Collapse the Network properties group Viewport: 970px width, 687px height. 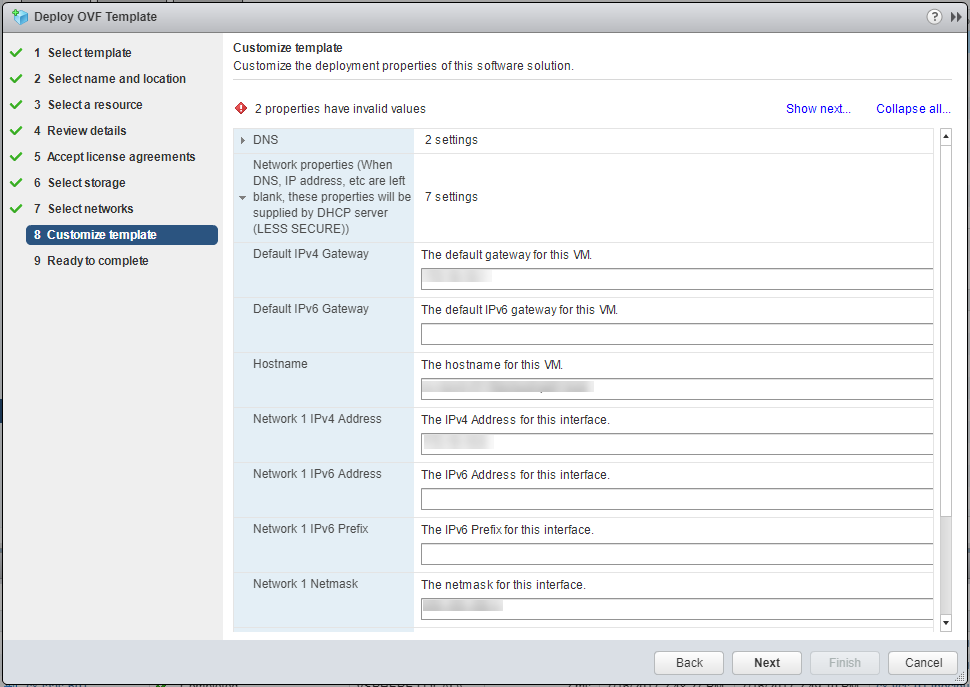(242, 198)
